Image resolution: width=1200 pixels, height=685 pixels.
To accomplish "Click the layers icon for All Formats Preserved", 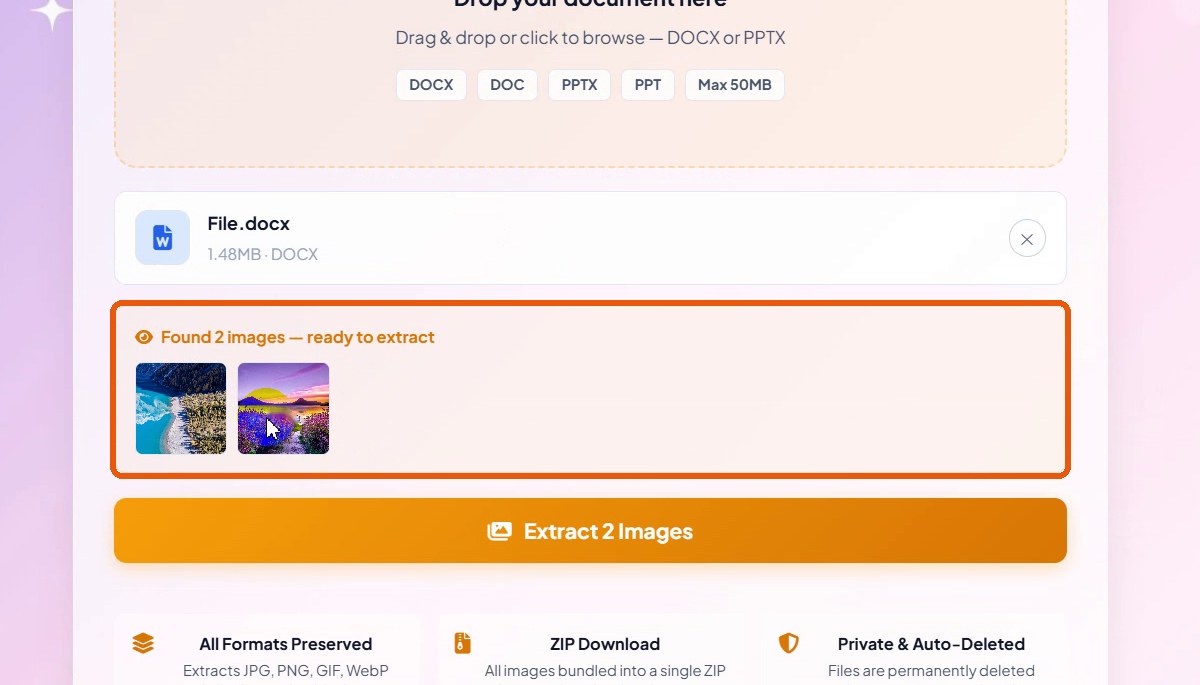I will (x=143, y=643).
